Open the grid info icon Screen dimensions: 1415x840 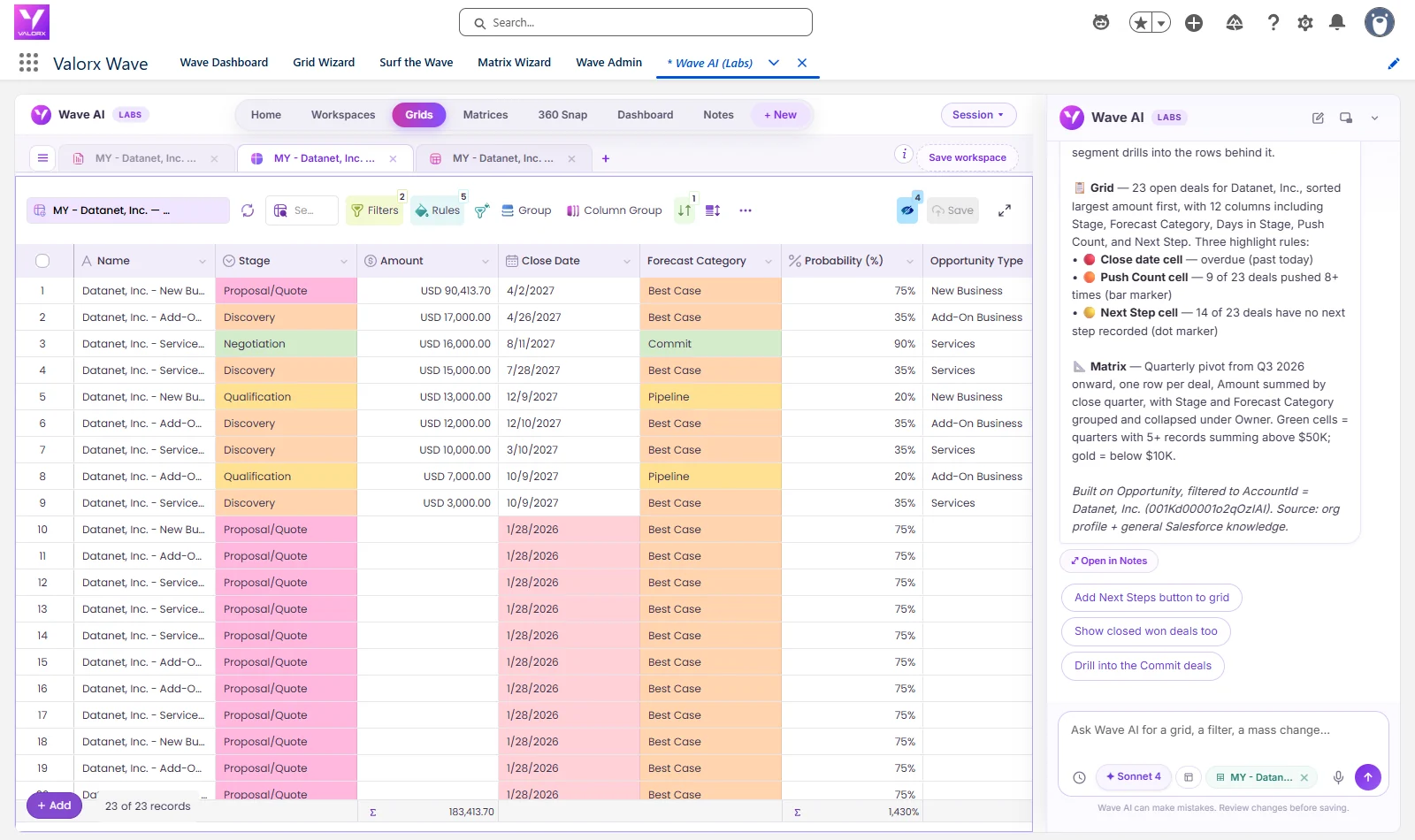tap(904, 154)
